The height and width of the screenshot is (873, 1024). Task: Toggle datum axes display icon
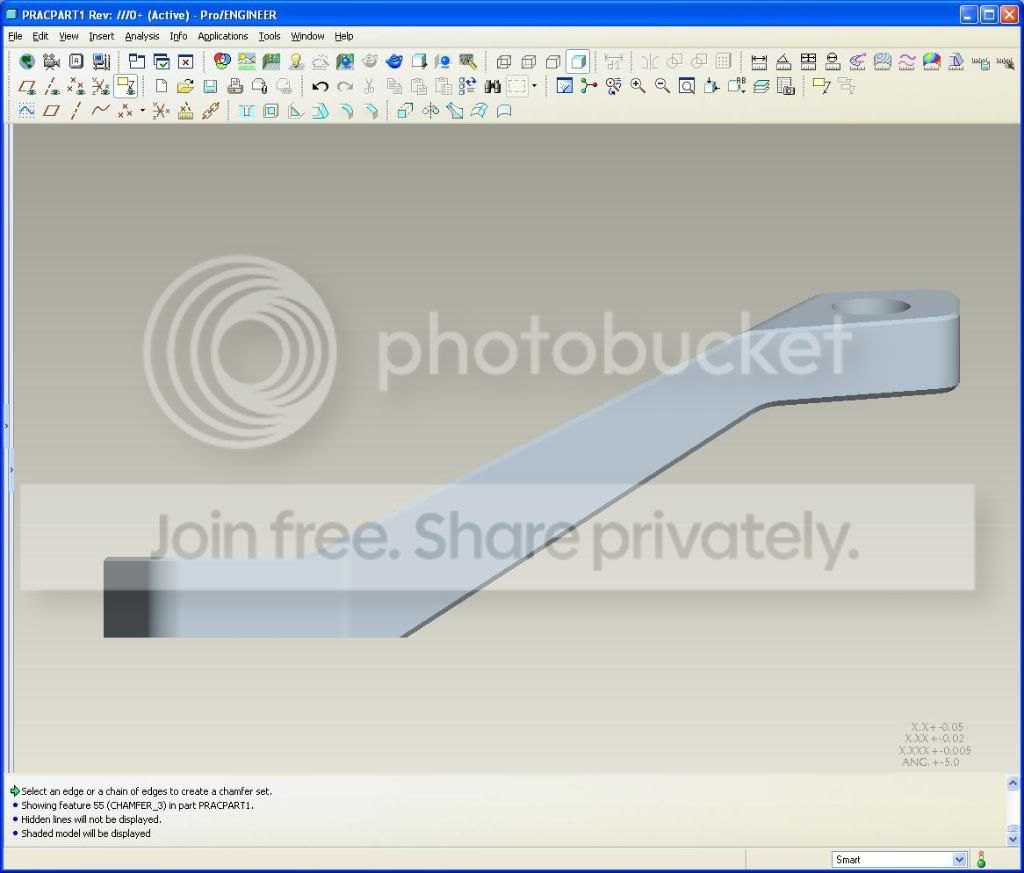pyautogui.click(x=52, y=86)
